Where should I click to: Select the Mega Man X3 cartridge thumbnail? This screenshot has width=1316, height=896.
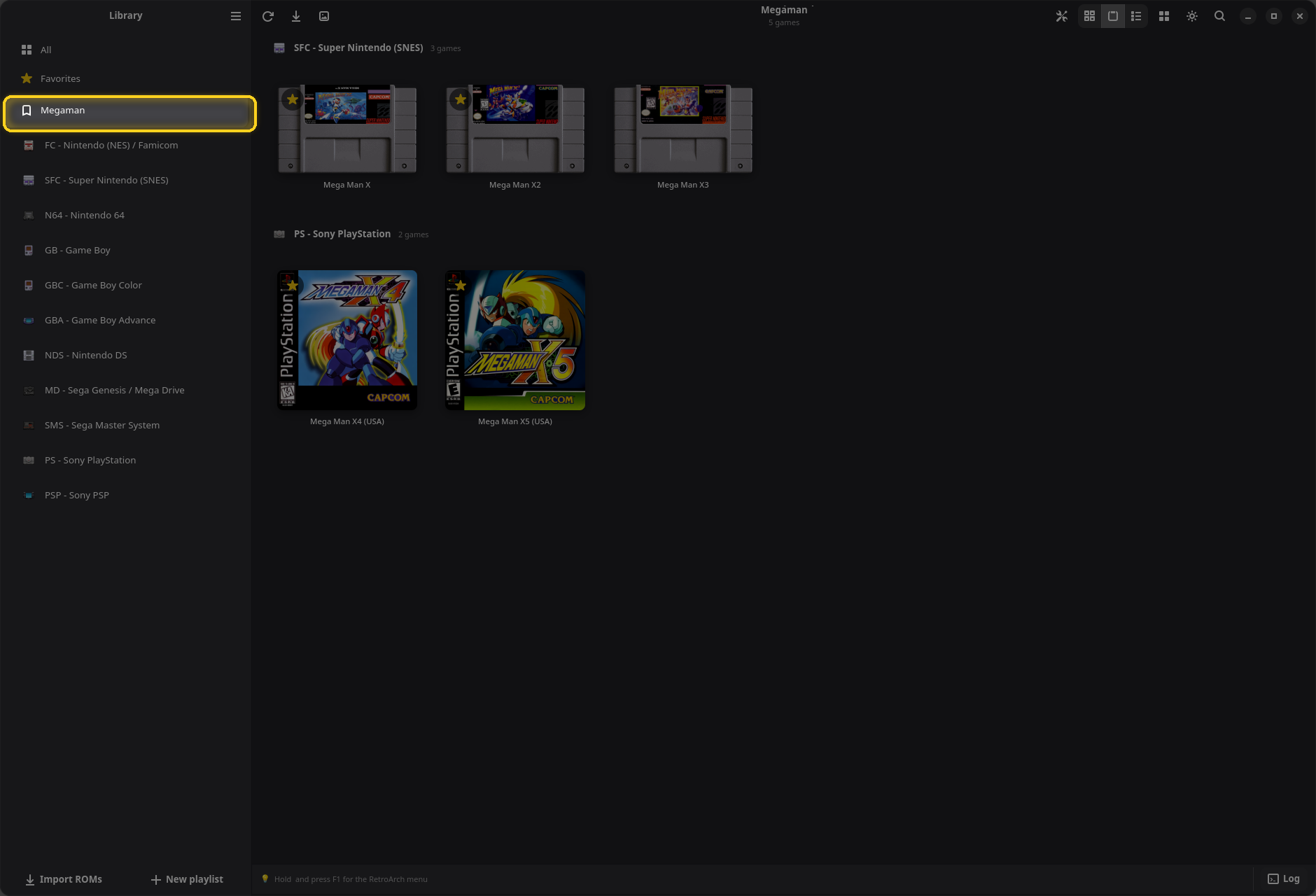coord(683,129)
